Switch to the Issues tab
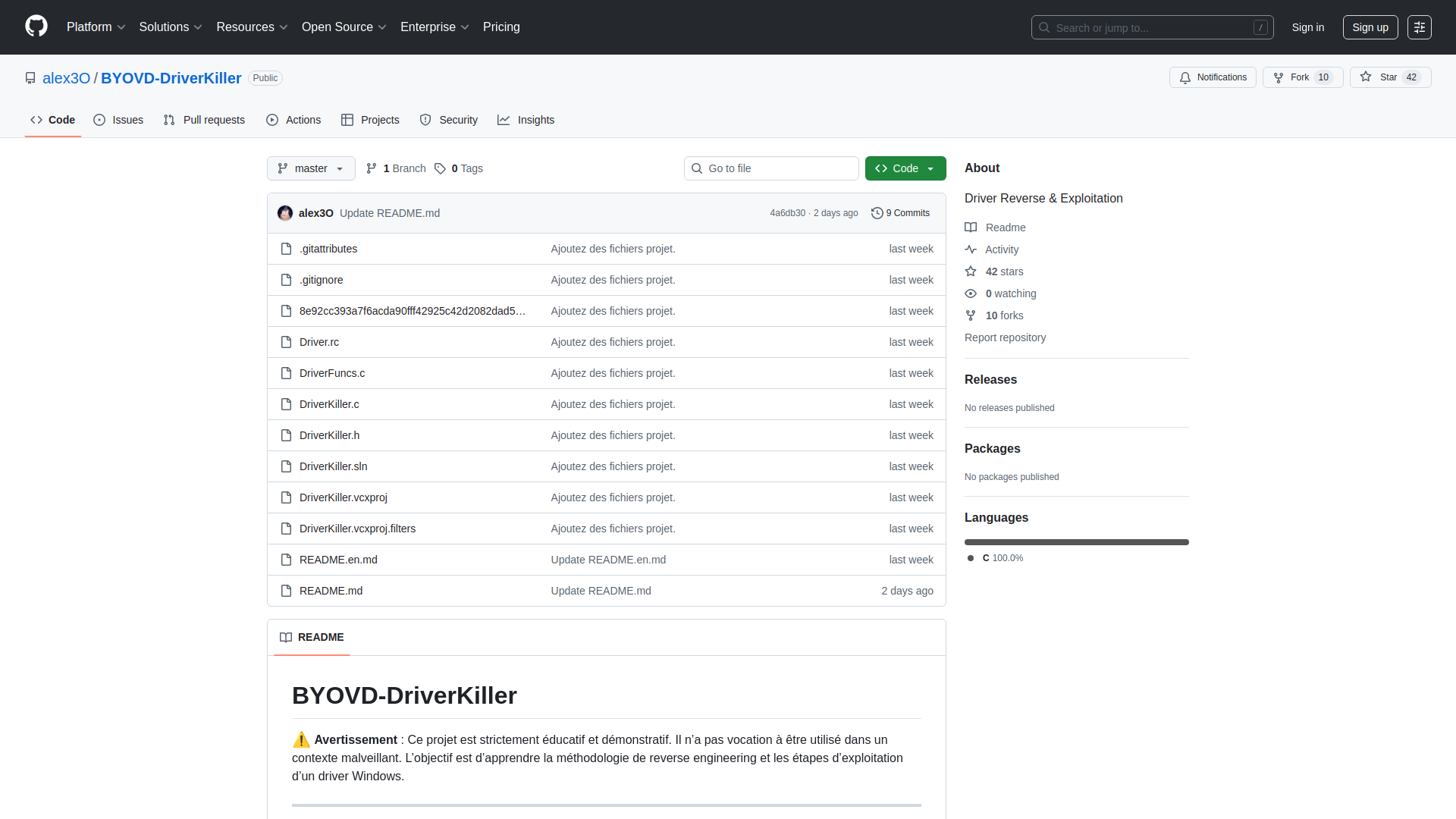 point(118,120)
